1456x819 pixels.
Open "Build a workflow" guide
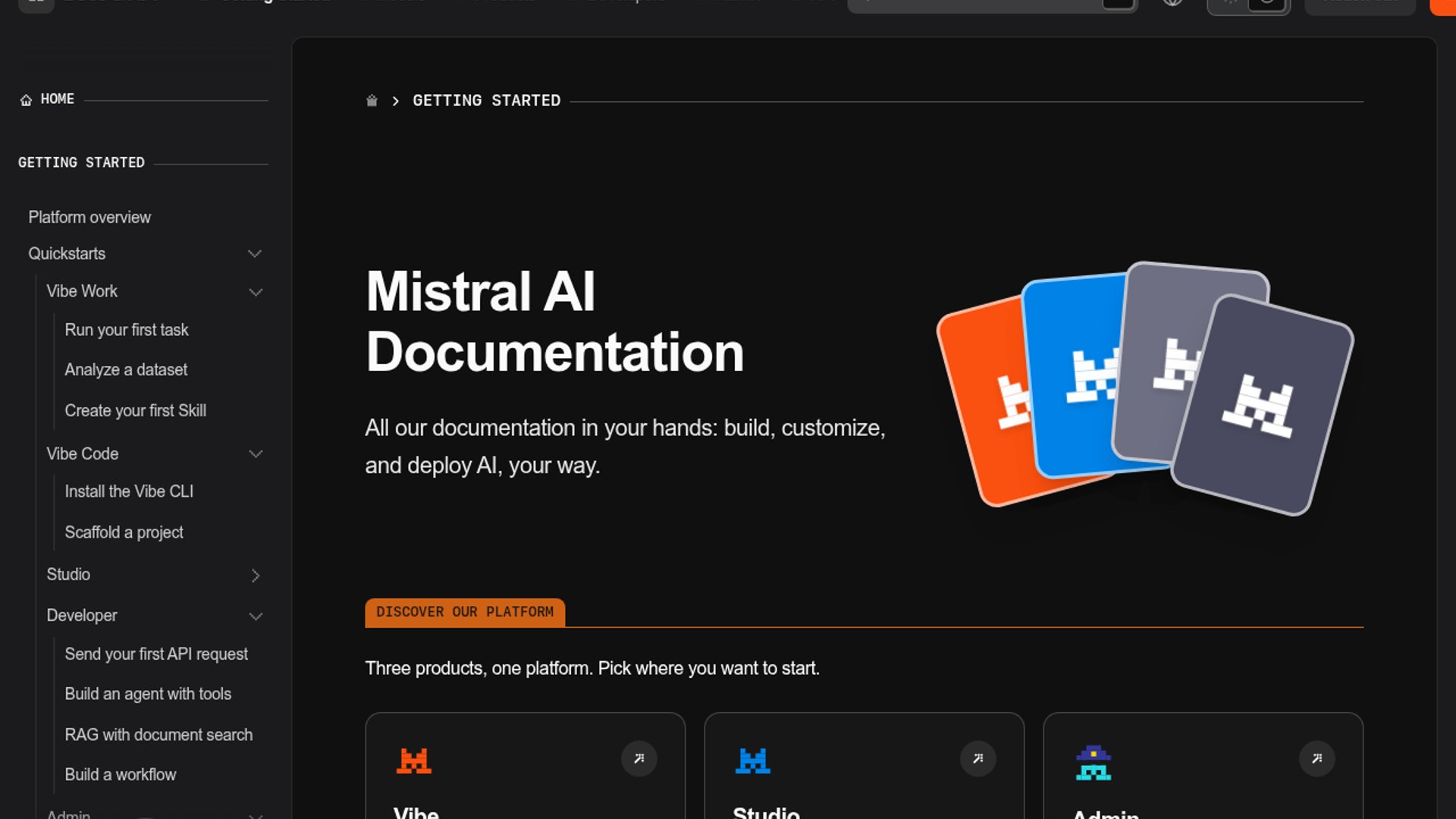pyautogui.click(x=120, y=775)
